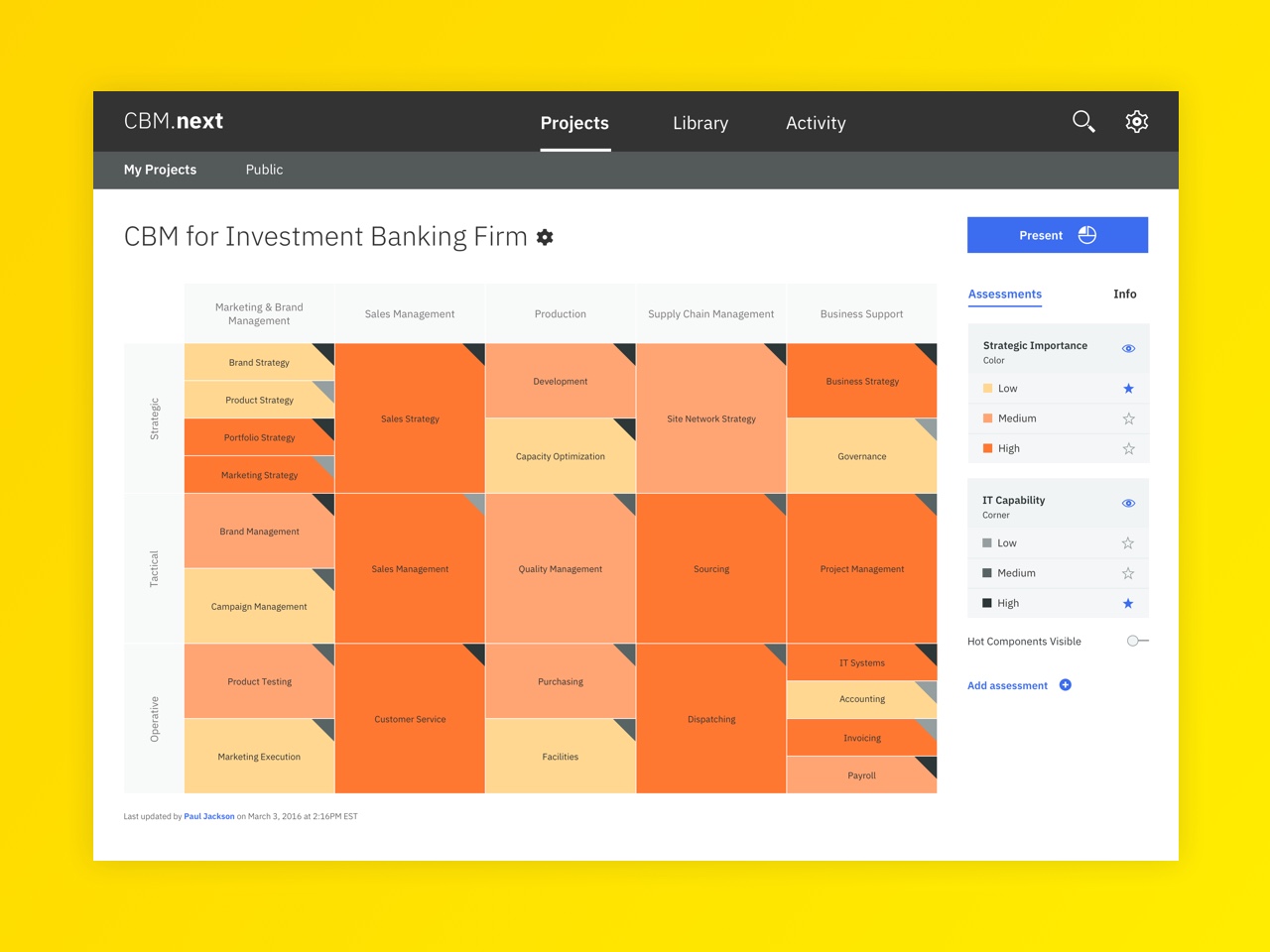This screenshot has height=952, width=1270.
Task: Open the Activity tab
Action: click(816, 123)
